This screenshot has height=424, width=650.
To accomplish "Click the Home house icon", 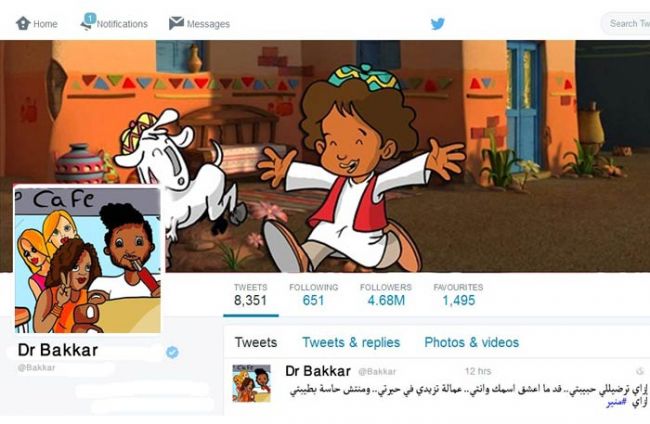I will point(23,23).
